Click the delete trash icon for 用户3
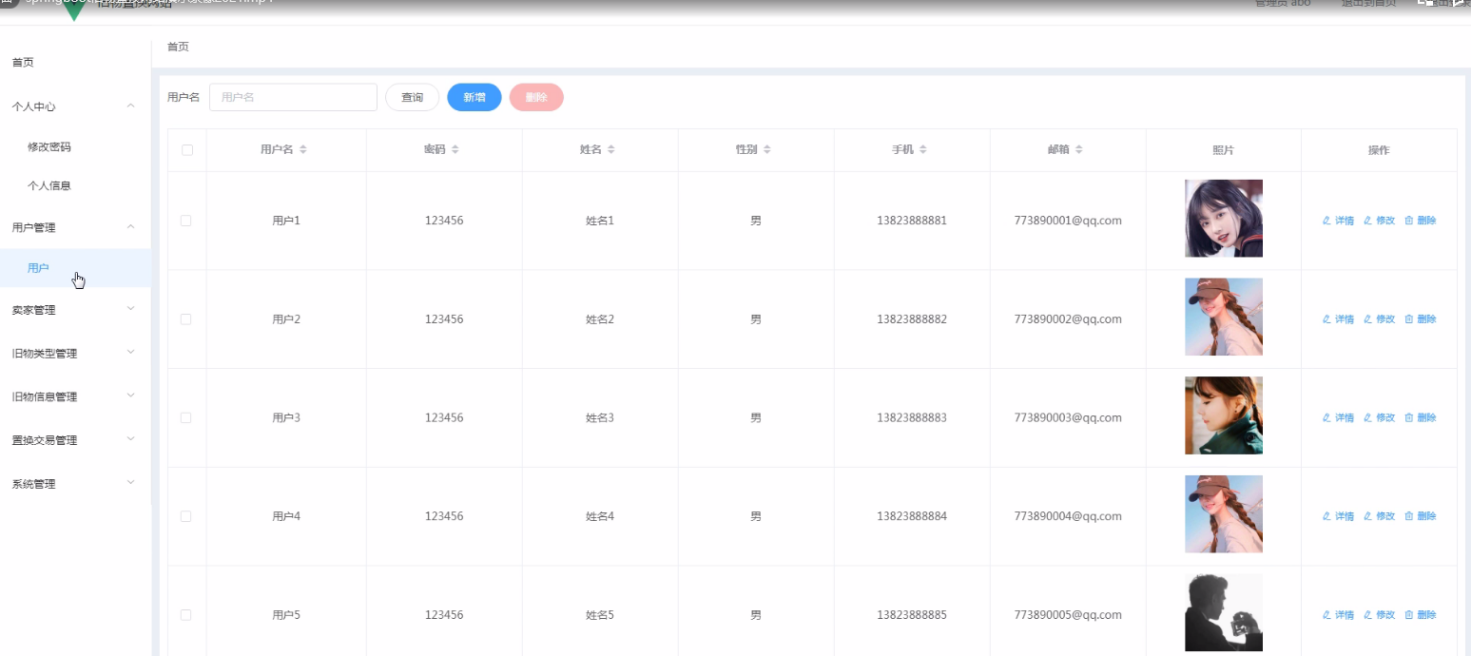 1409,418
